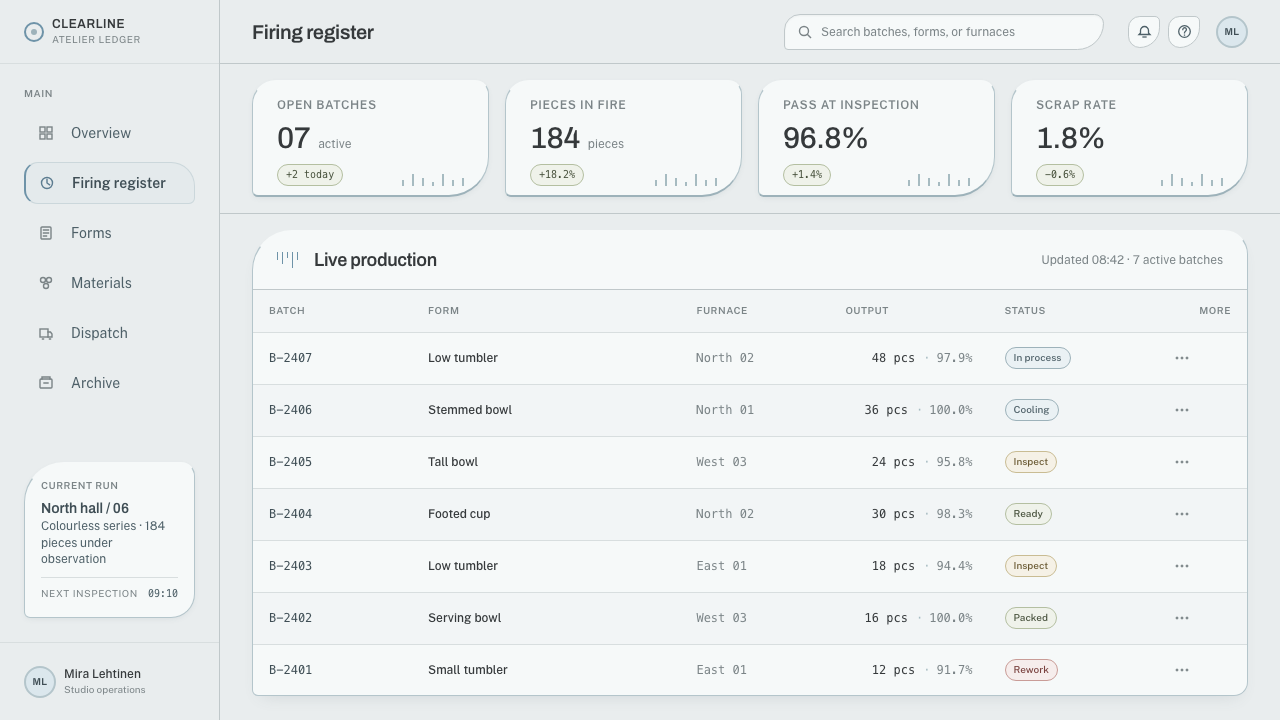Open the Current Run North hall / 06 card
1280x720 pixels.
click(109, 540)
